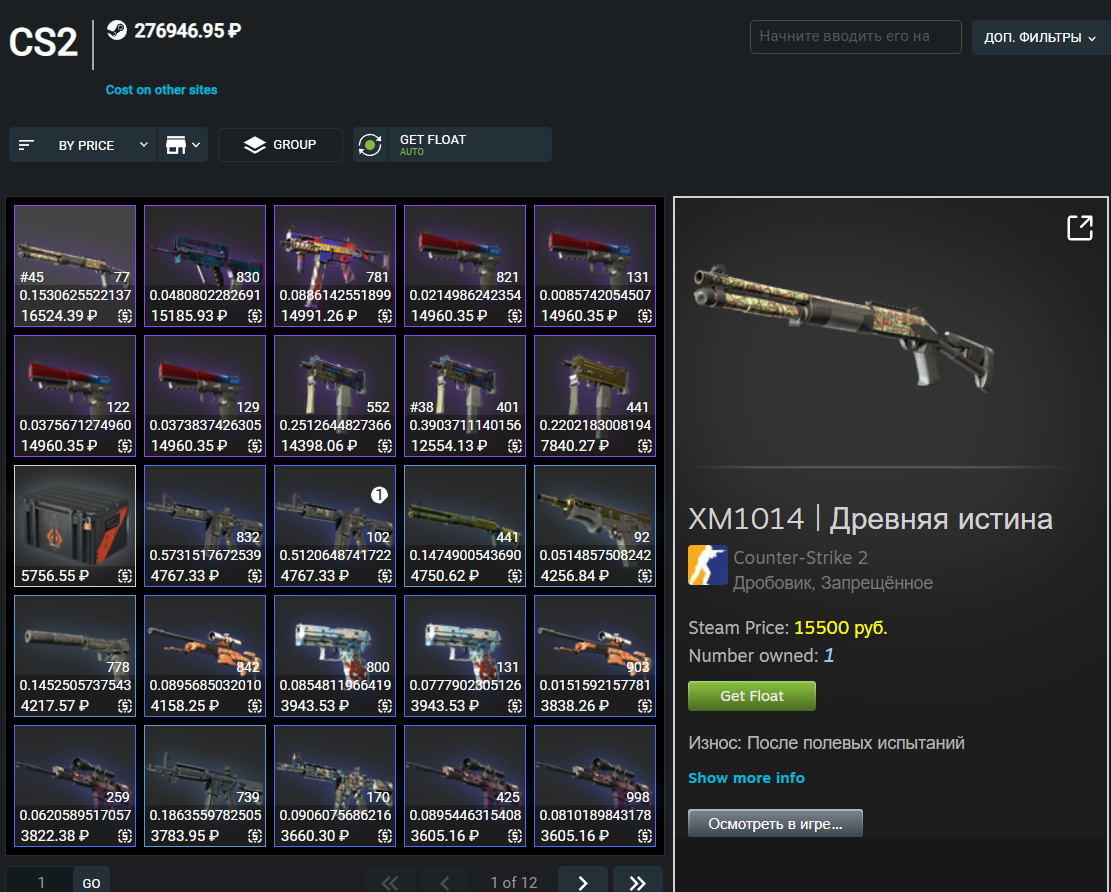Click the Steam logo next to balance
Image resolution: width=1111 pixels, height=892 pixels.
(117, 30)
